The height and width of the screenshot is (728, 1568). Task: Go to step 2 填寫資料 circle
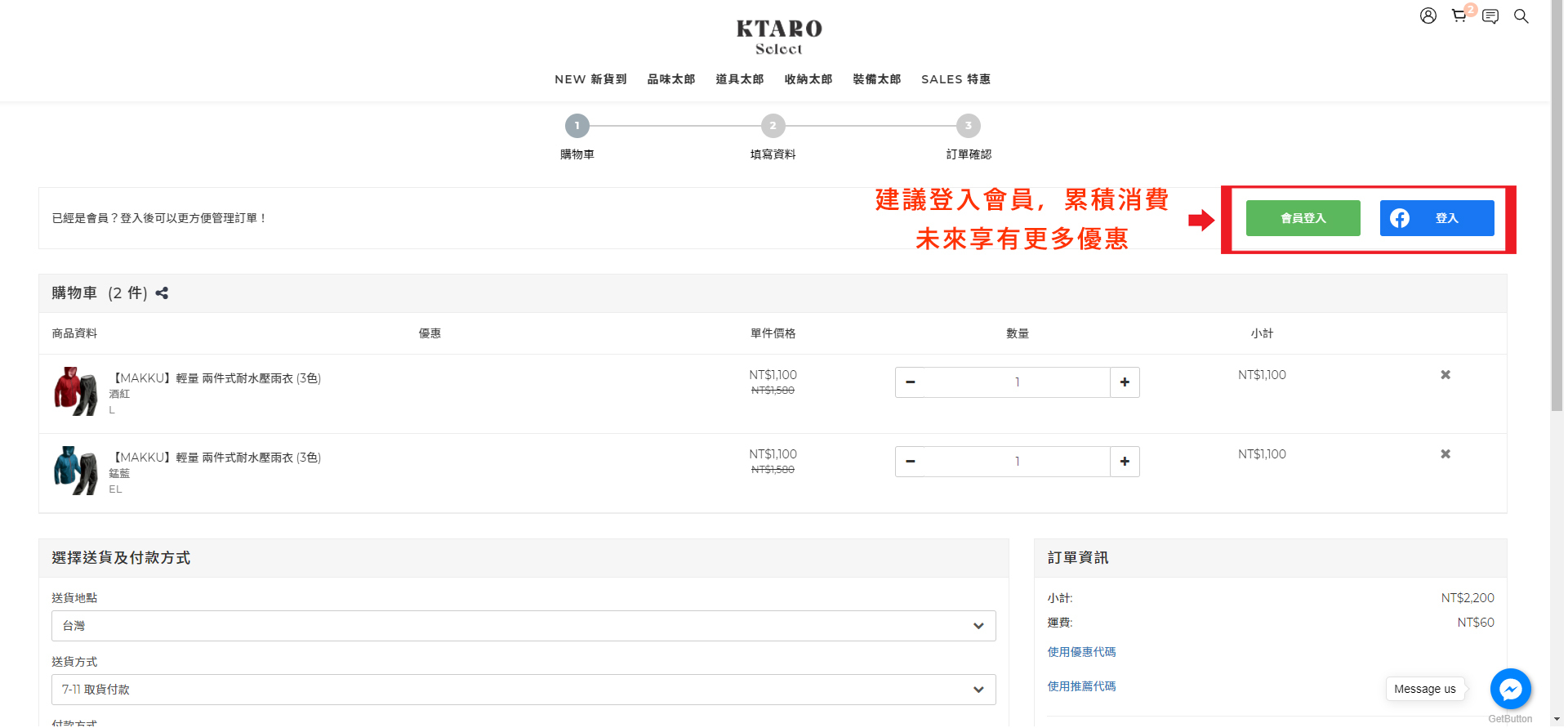[x=773, y=126]
